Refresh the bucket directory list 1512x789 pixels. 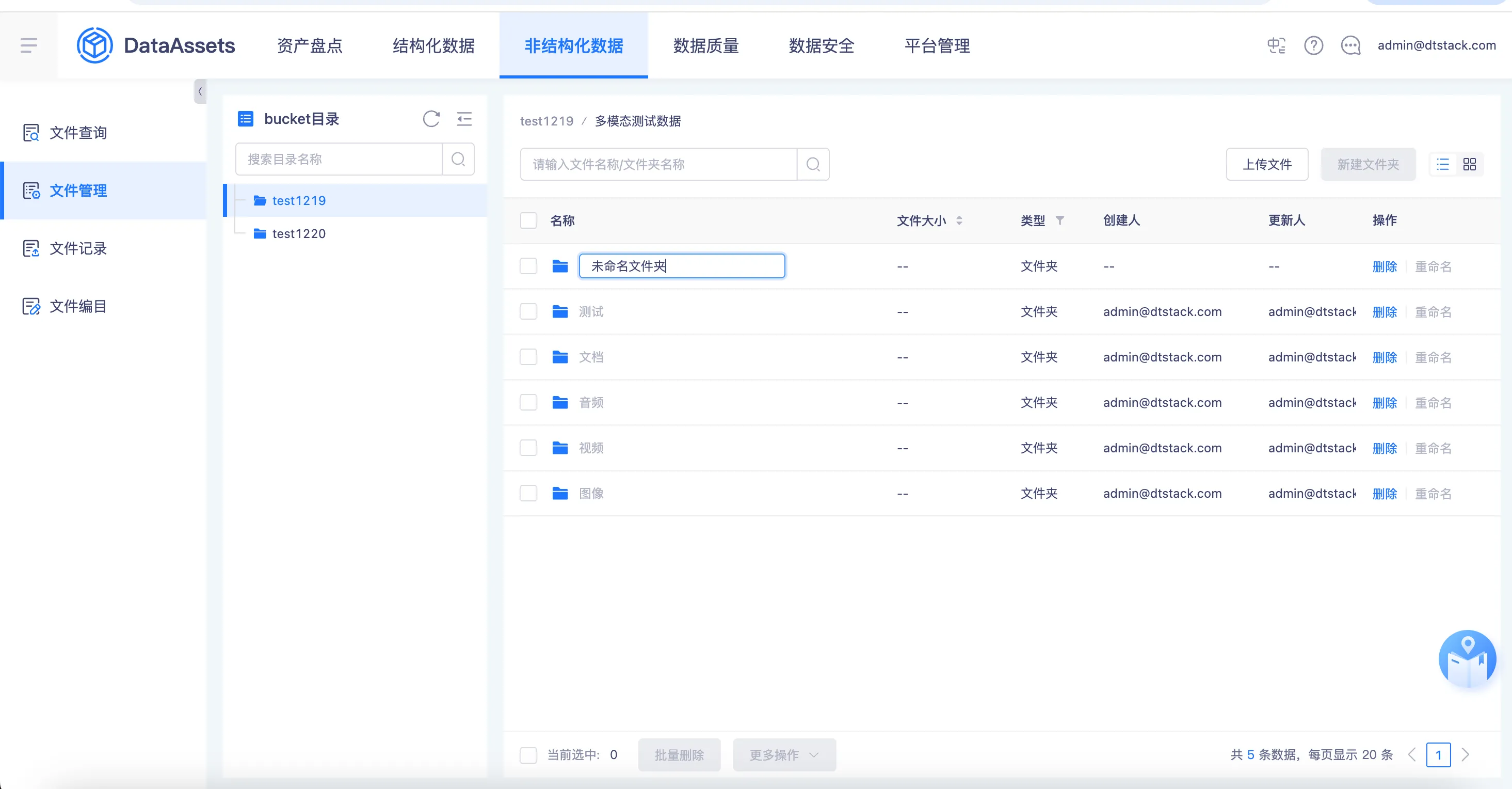pyautogui.click(x=431, y=119)
